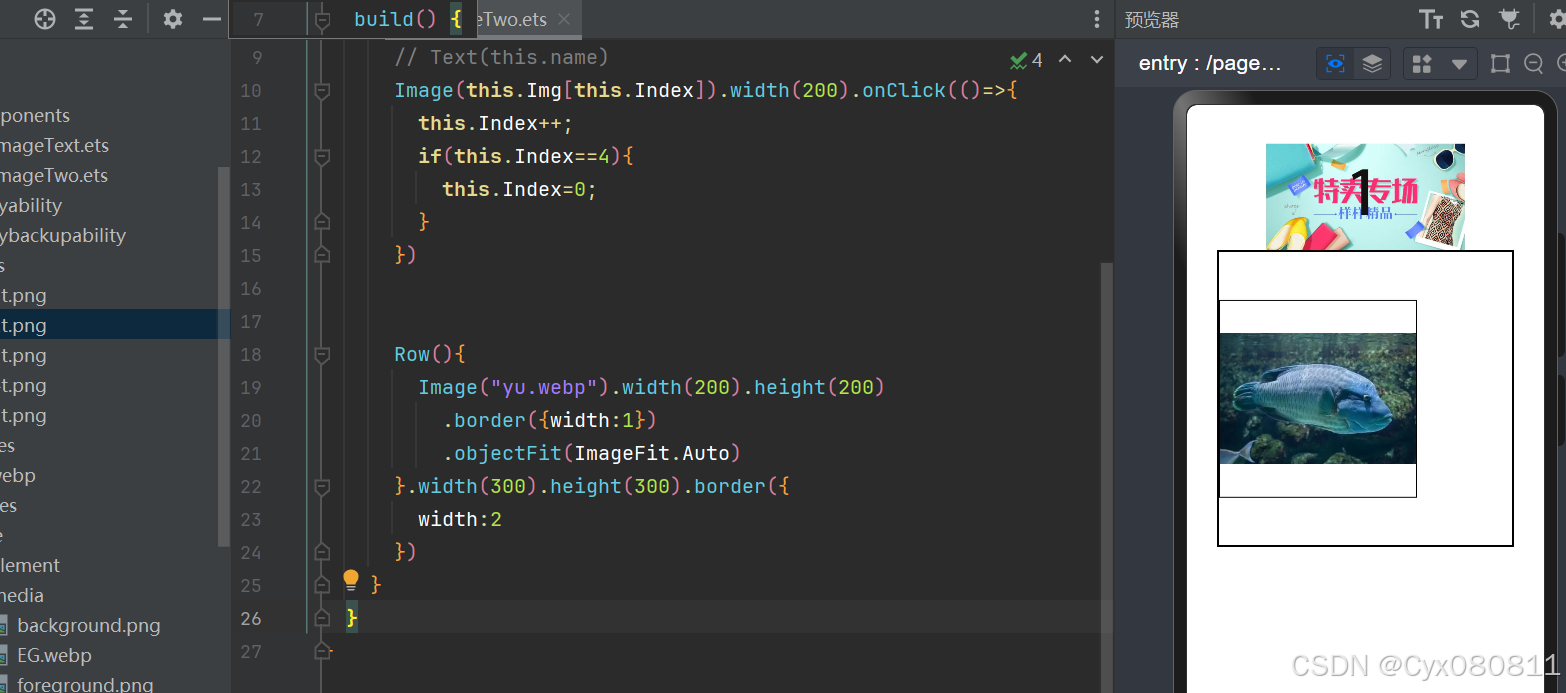This screenshot has height=693, width=1566.
Task: Click width:2 on line 23
Action: click(x=459, y=519)
